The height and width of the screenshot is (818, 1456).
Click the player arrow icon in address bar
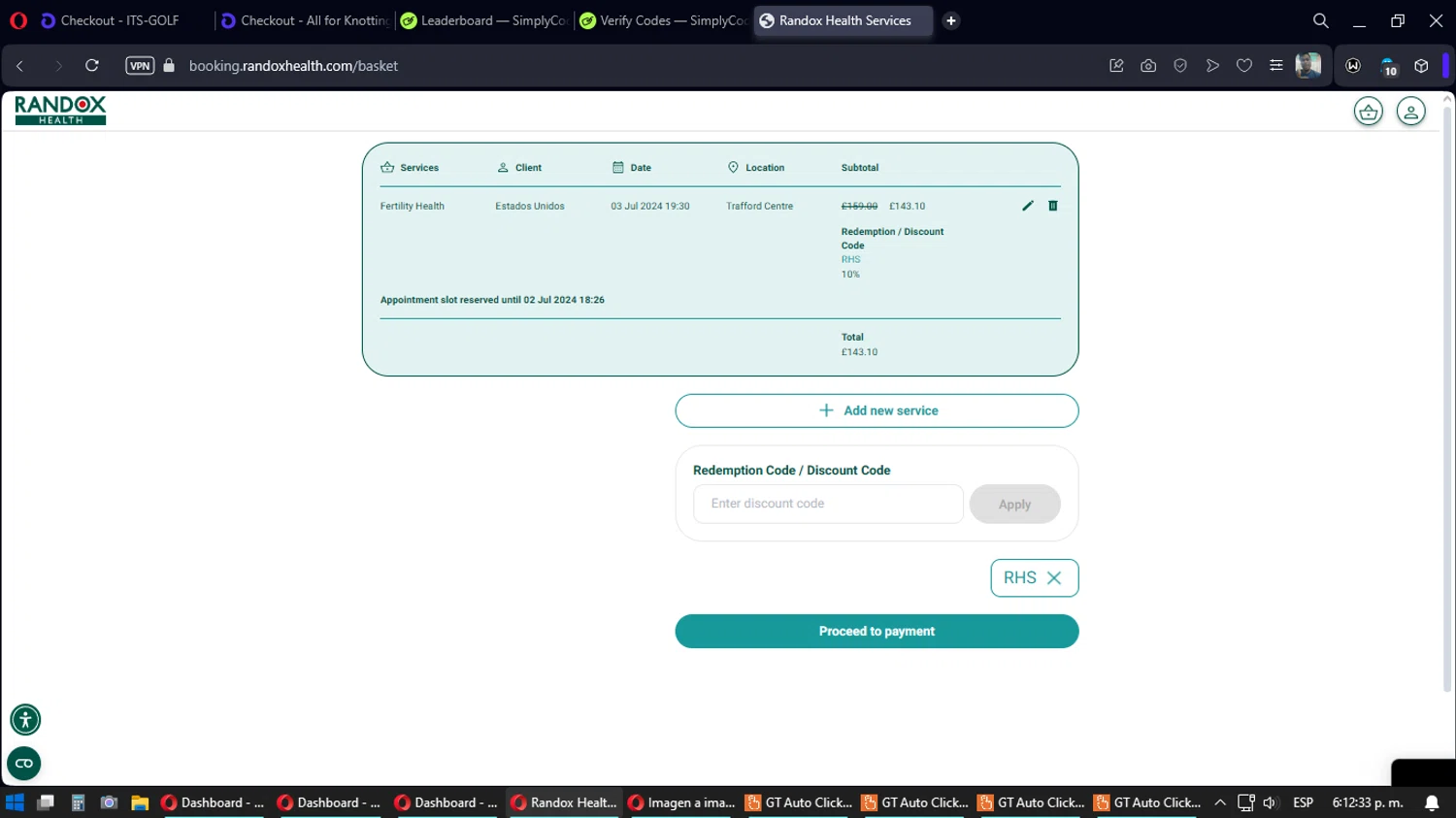pyautogui.click(x=1212, y=66)
